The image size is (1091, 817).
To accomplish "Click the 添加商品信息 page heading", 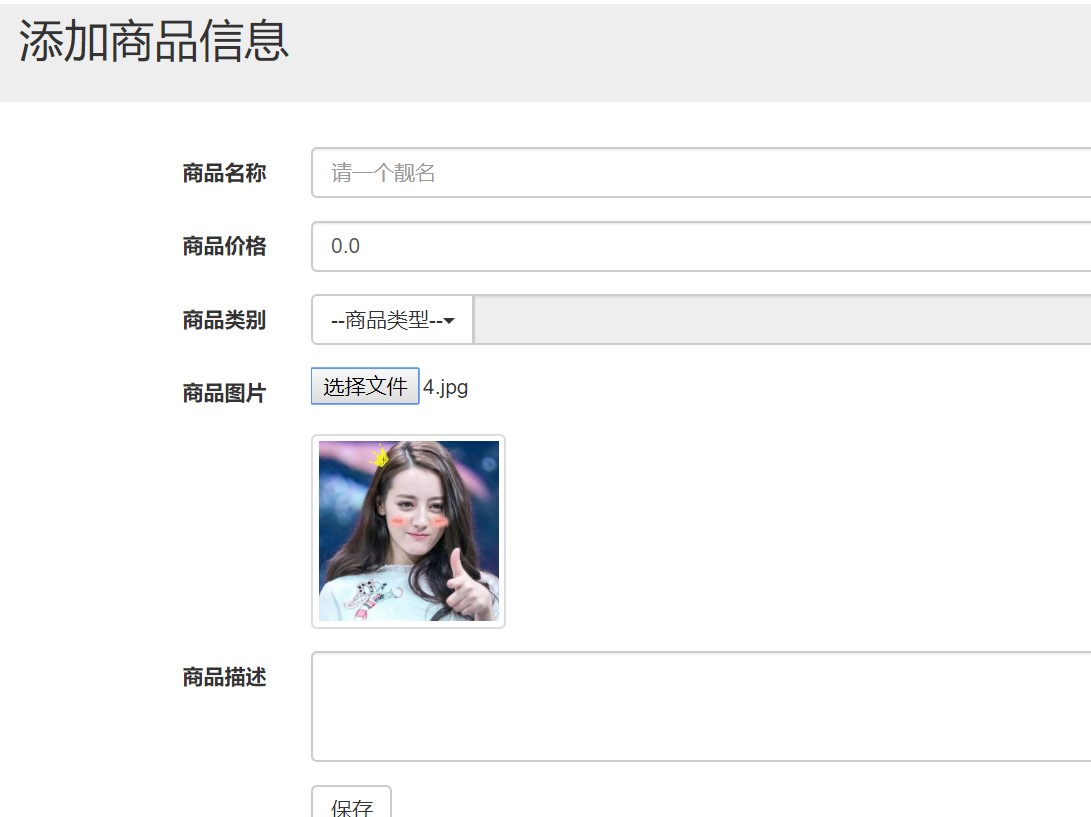I will click(x=154, y=41).
